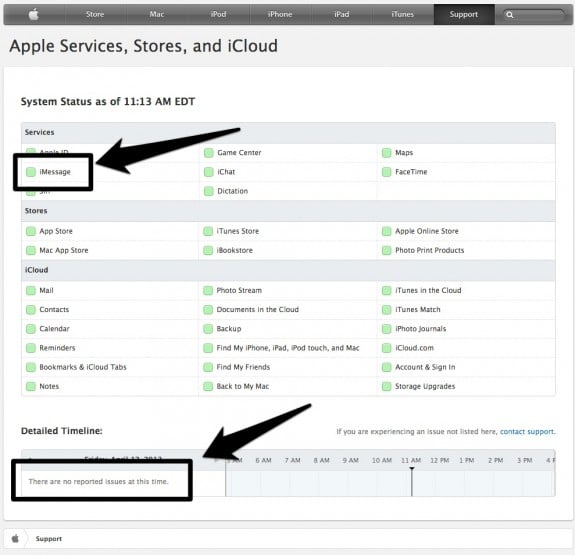575x555 pixels.
Task: Click Bookmarks & iCloud Tabs label
Action: pos(83,367)
